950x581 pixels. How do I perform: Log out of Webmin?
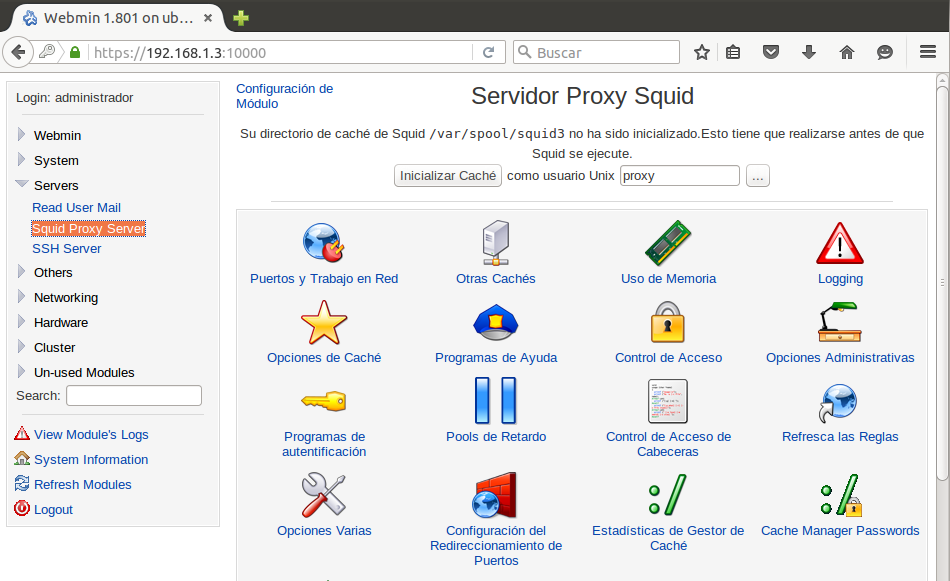(x=53, y=510)
